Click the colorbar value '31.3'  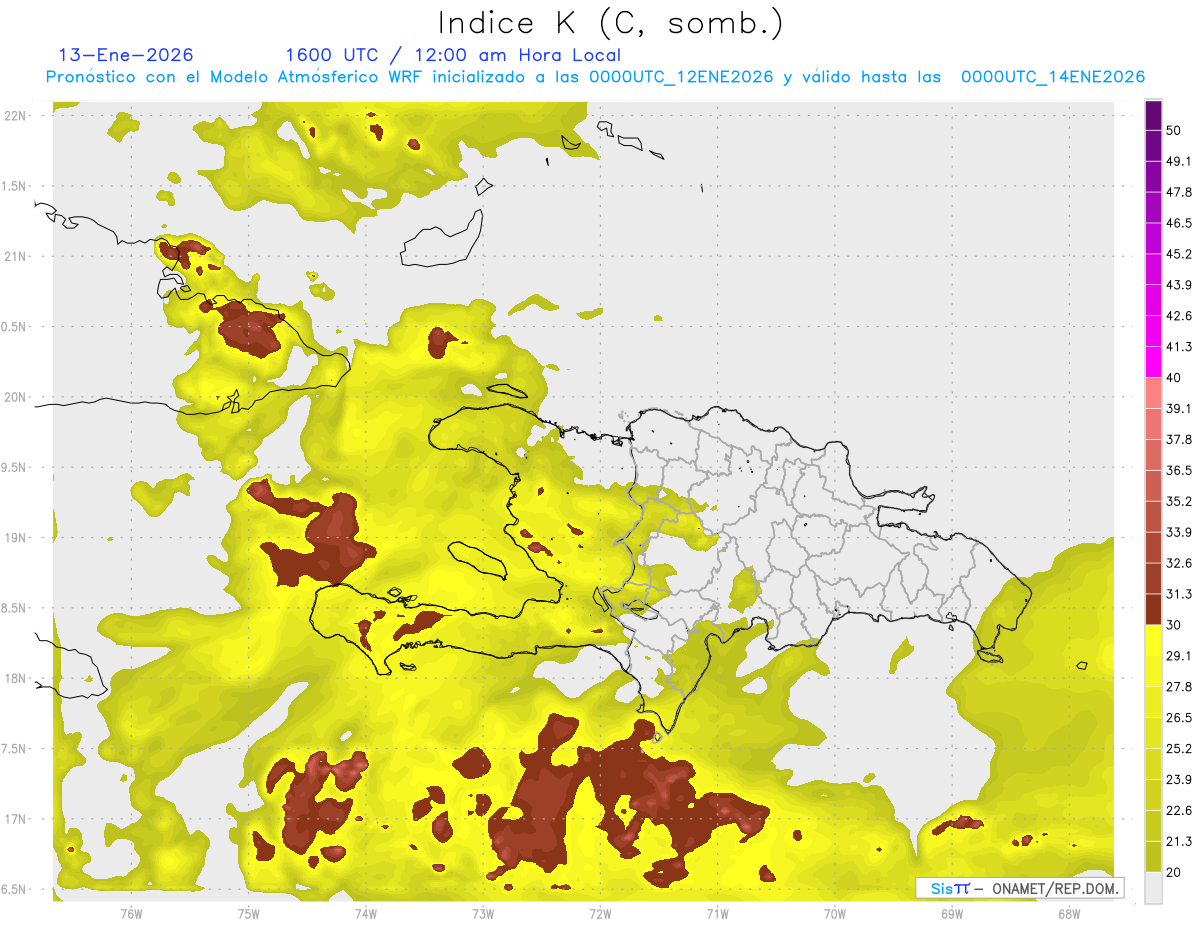[1179, 594]
